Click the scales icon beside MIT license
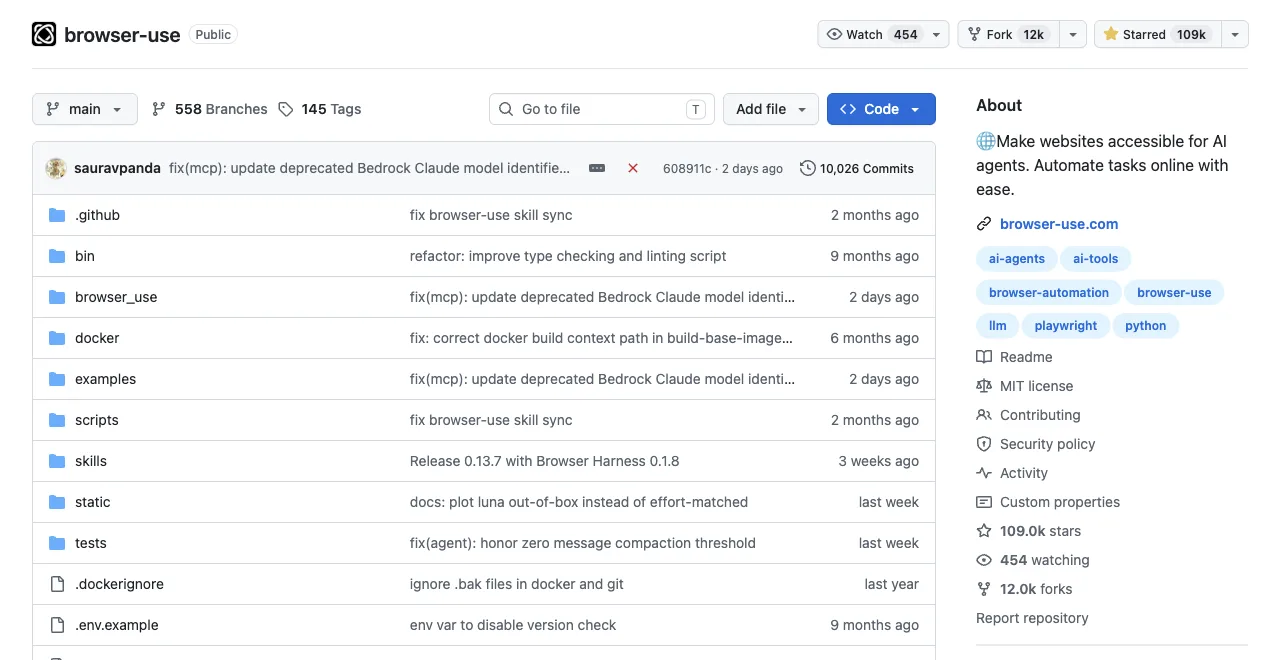This screenshot has width=1280, height=660. point(984,386)
